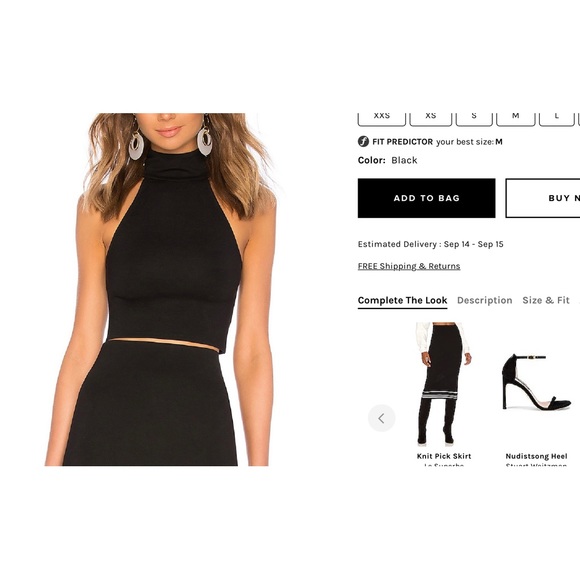Viewport: 580px width, 580px height.
Task: Click the Black color label
Action: [404, 161]
